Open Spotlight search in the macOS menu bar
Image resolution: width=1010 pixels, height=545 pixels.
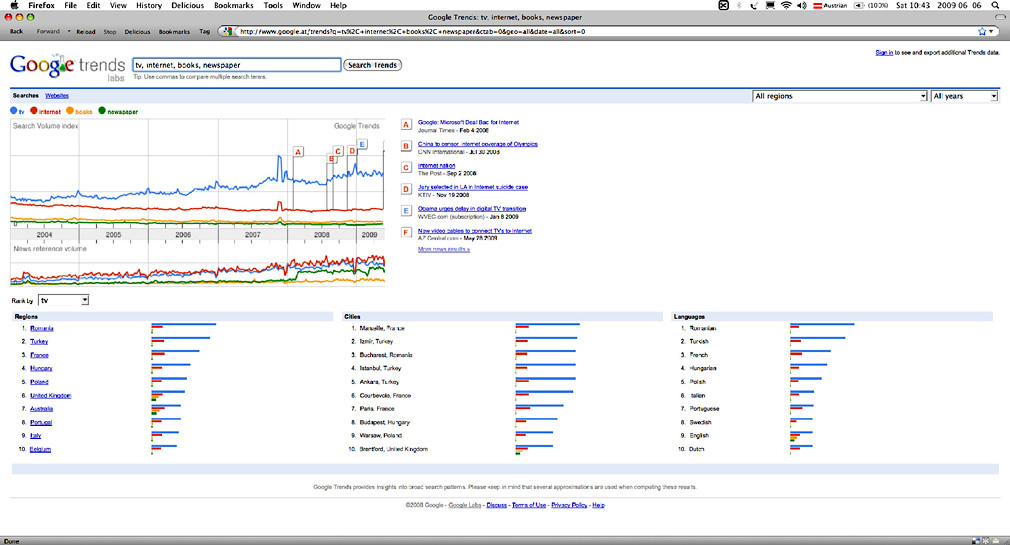pos(994,6)
